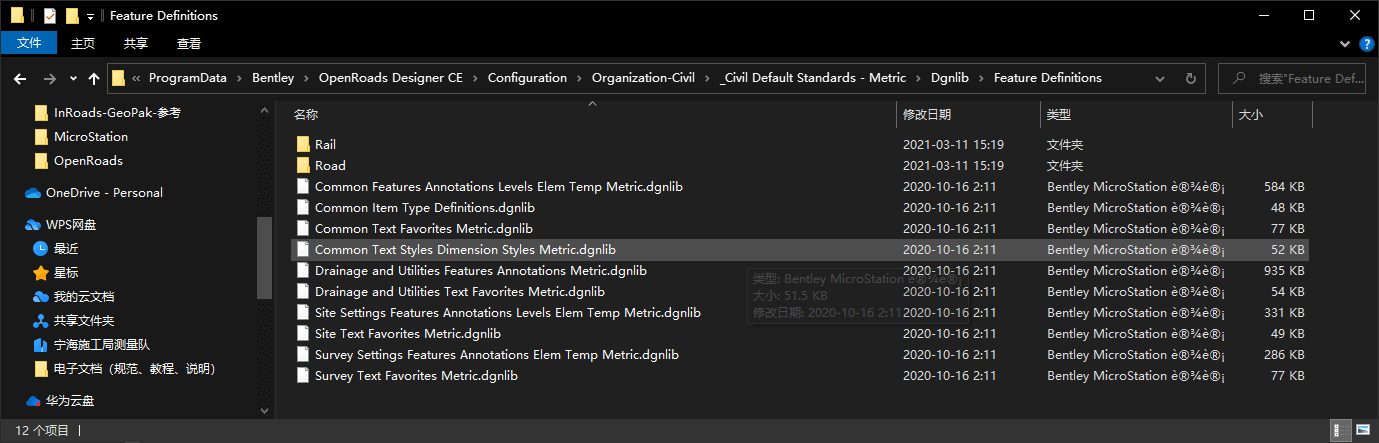Switch to large thumbnails view
This screenshot has width=1379, height=443.
pyautogui.click(x=1364, y=431)
